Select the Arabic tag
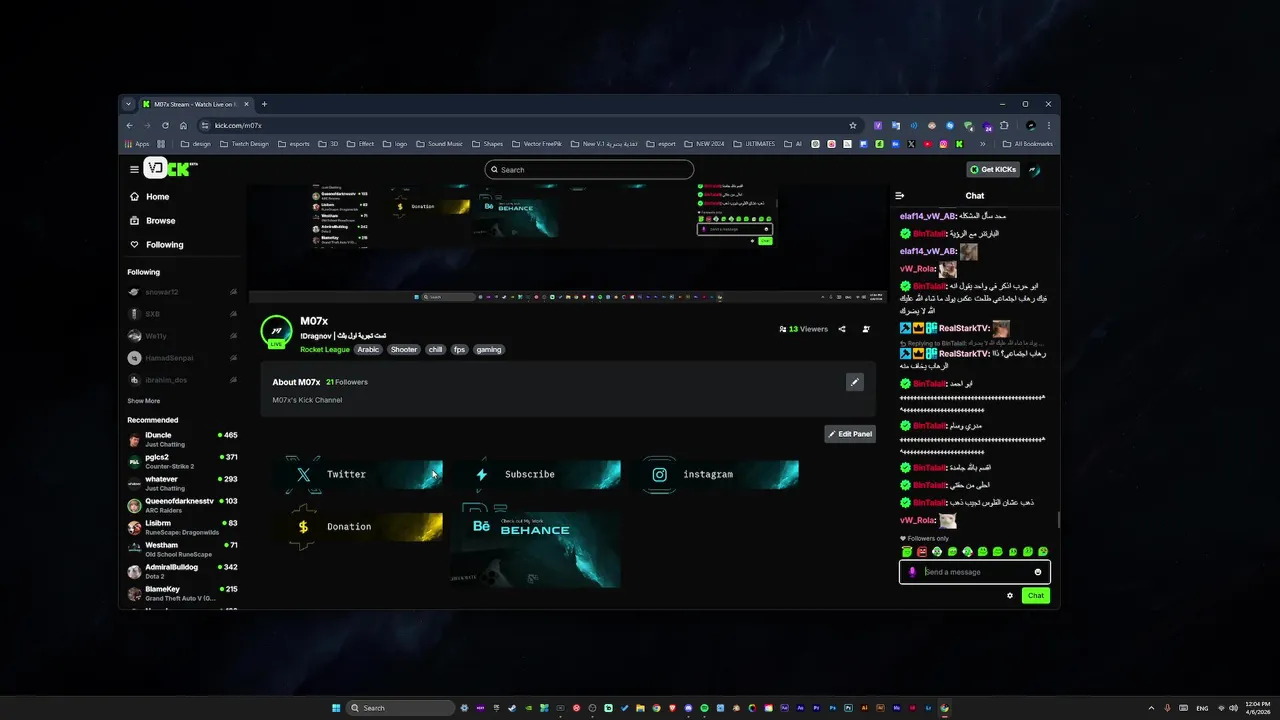 pos(369,350)
